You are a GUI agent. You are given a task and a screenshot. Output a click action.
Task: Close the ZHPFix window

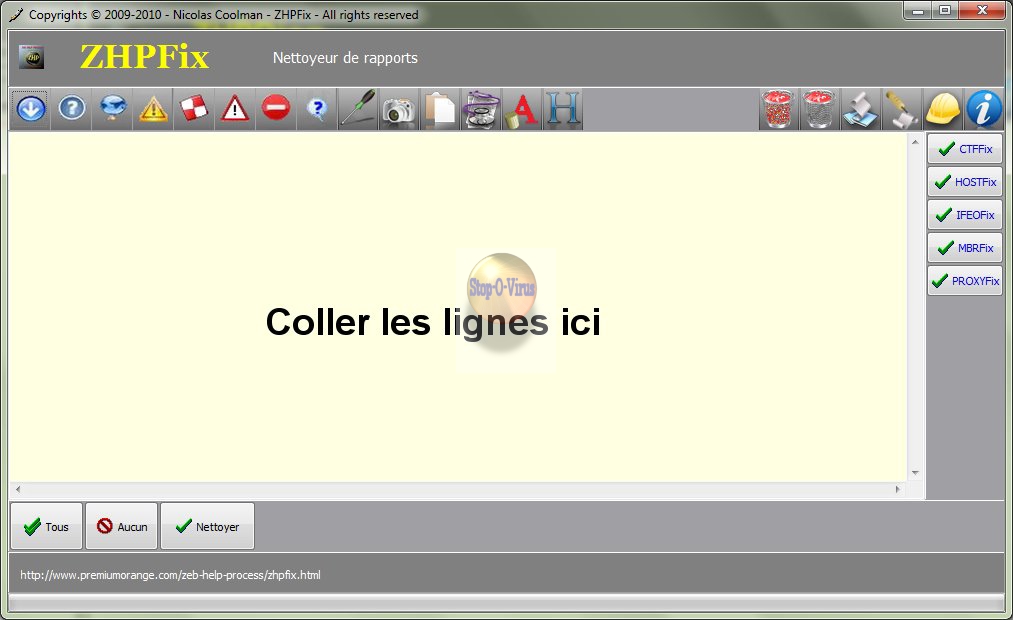tap(982, 10)
